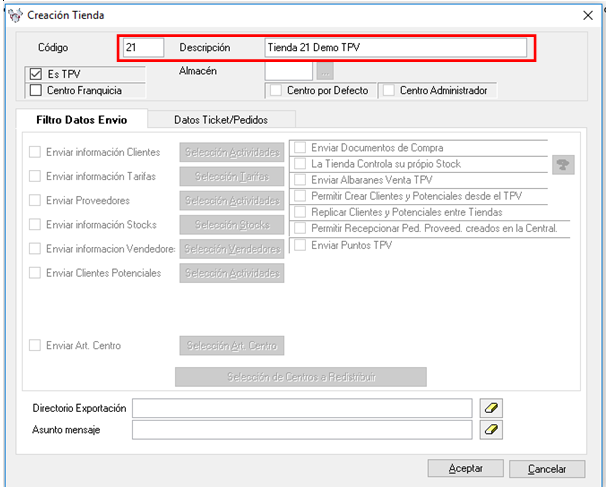Image resolution: width=609 pixels, height=491 pixels.
Task: Enable the Centro Franquicia checkbox
Action: [37, 91]
